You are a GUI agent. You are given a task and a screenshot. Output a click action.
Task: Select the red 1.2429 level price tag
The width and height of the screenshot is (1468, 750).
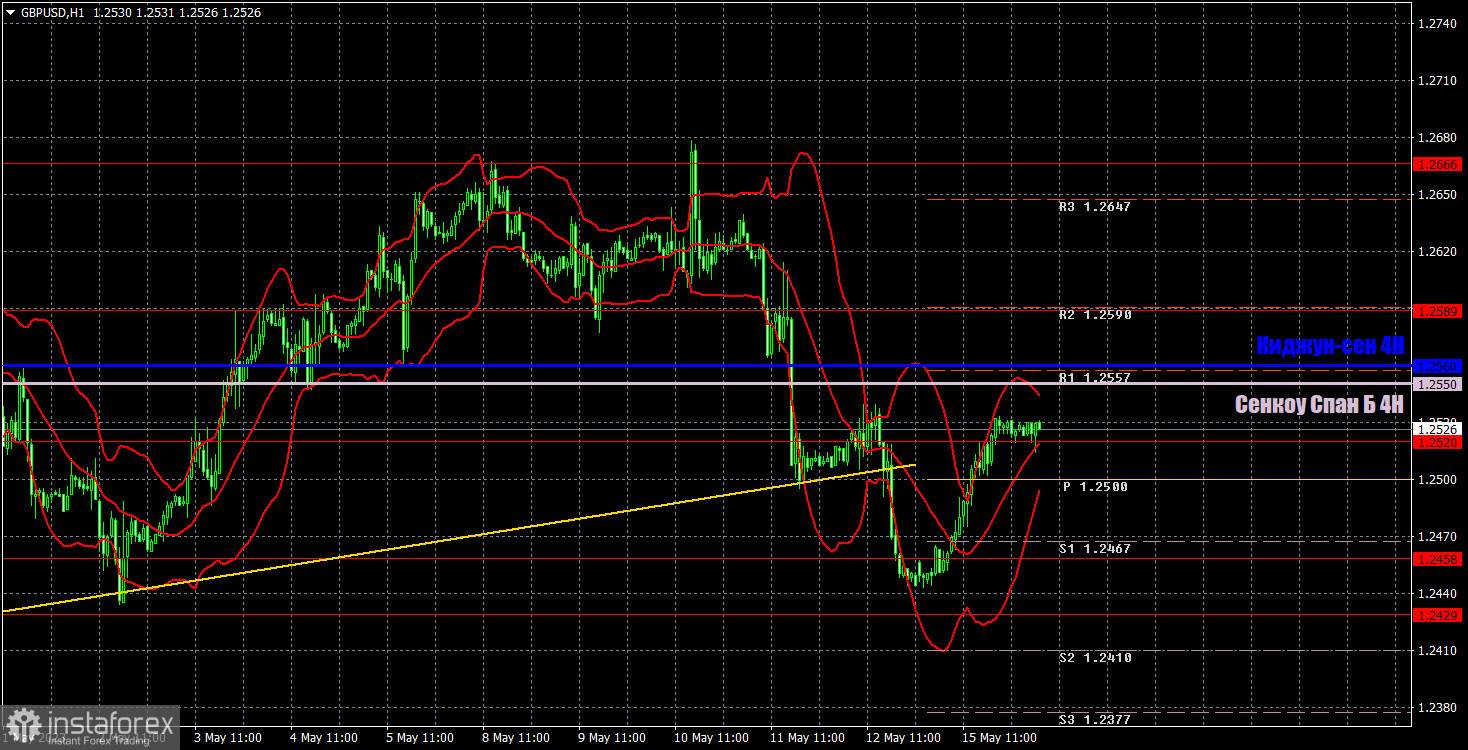pos(1437,615)
